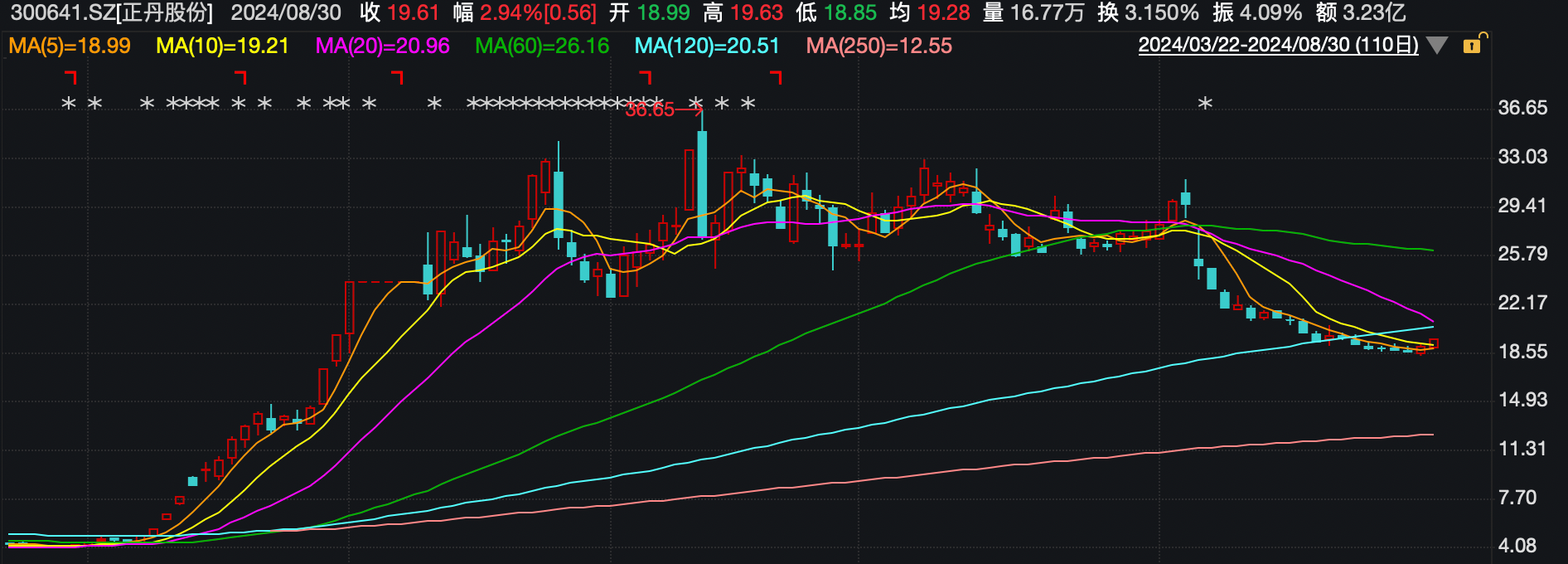Click the rightmost red corner flag marker
Viewport: 1568px width, 564px height.
776,77
